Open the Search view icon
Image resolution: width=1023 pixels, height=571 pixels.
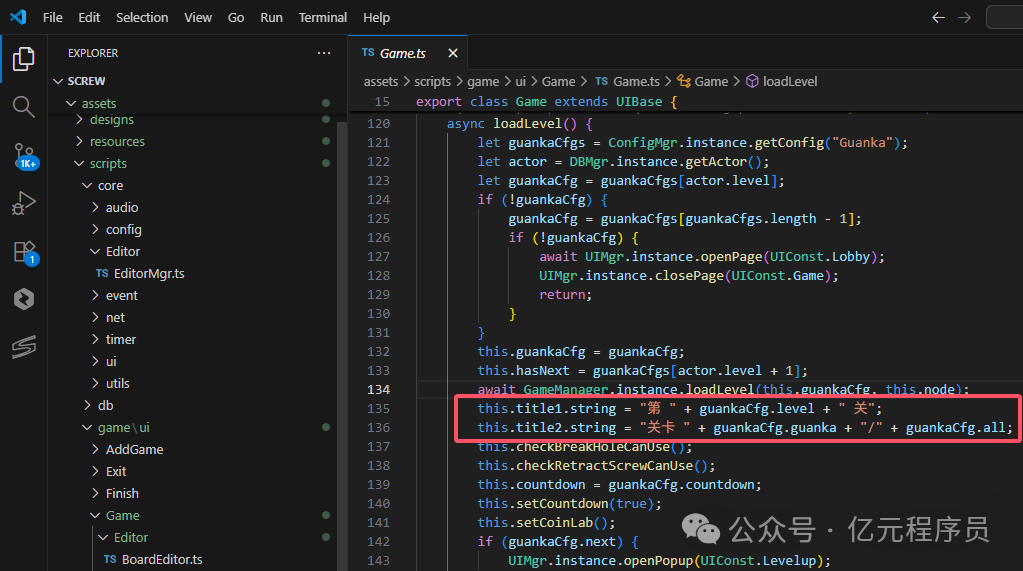pyautogui.click(x=23, y=106)
